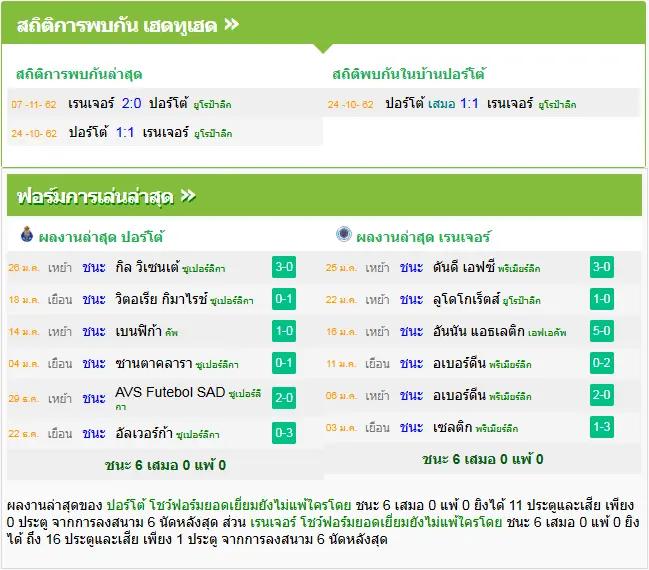The image size is (649, 570).
Task: Click ชนะ result in the เซลติก row
Action: 411,428
